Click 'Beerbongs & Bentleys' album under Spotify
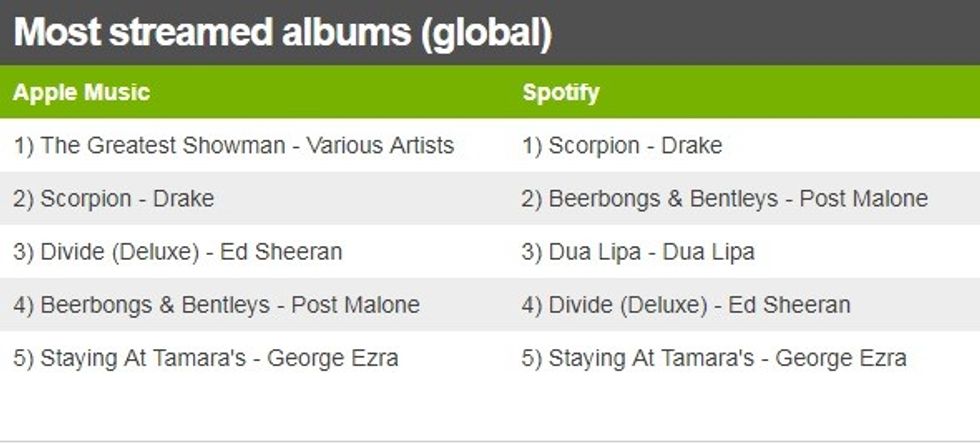This screenshot has width=980, height=443. point(663,199)
